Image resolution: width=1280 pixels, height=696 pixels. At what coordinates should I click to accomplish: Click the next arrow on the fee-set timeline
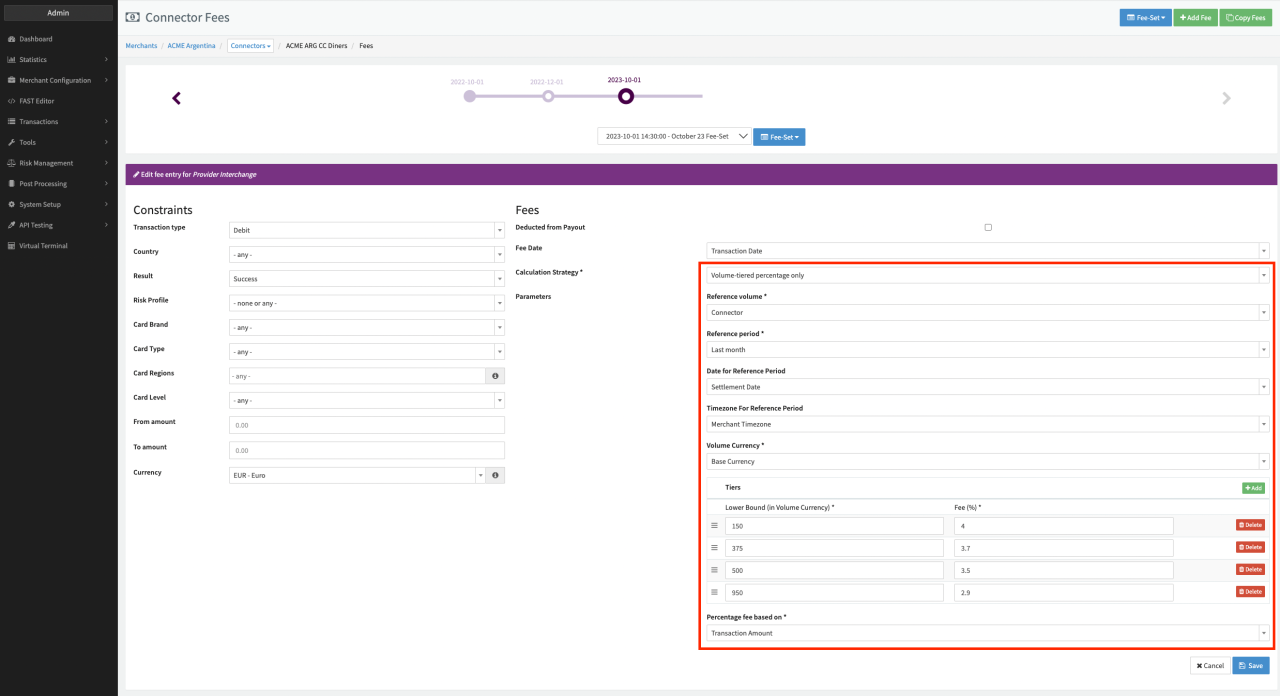click(1226, 98)
